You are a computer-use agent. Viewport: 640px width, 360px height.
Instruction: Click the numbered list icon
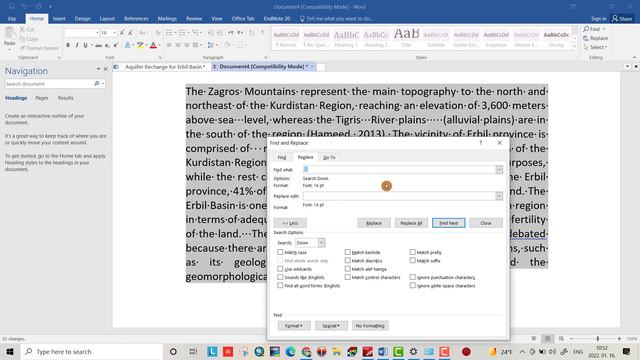182,33
